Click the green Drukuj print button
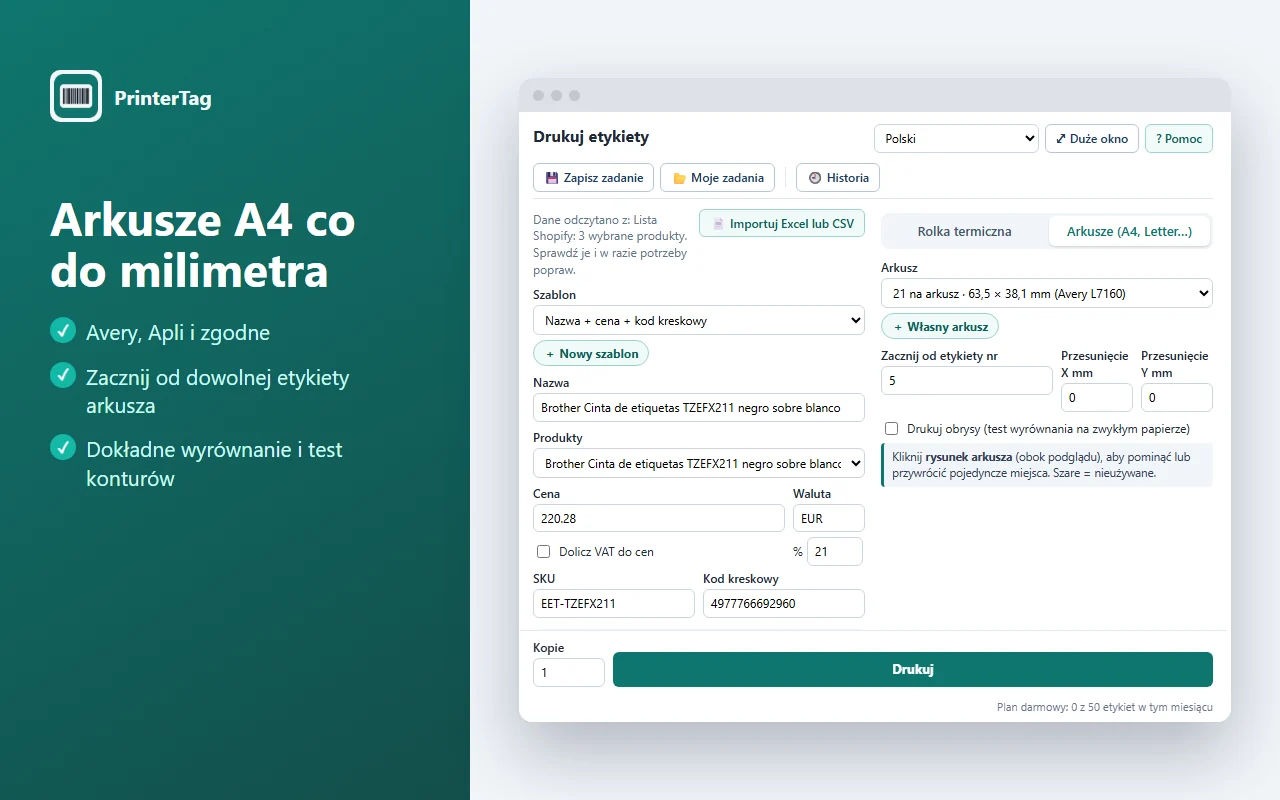Image resolution: width=1280 pixels, height=800 pixels. (913, 669)
